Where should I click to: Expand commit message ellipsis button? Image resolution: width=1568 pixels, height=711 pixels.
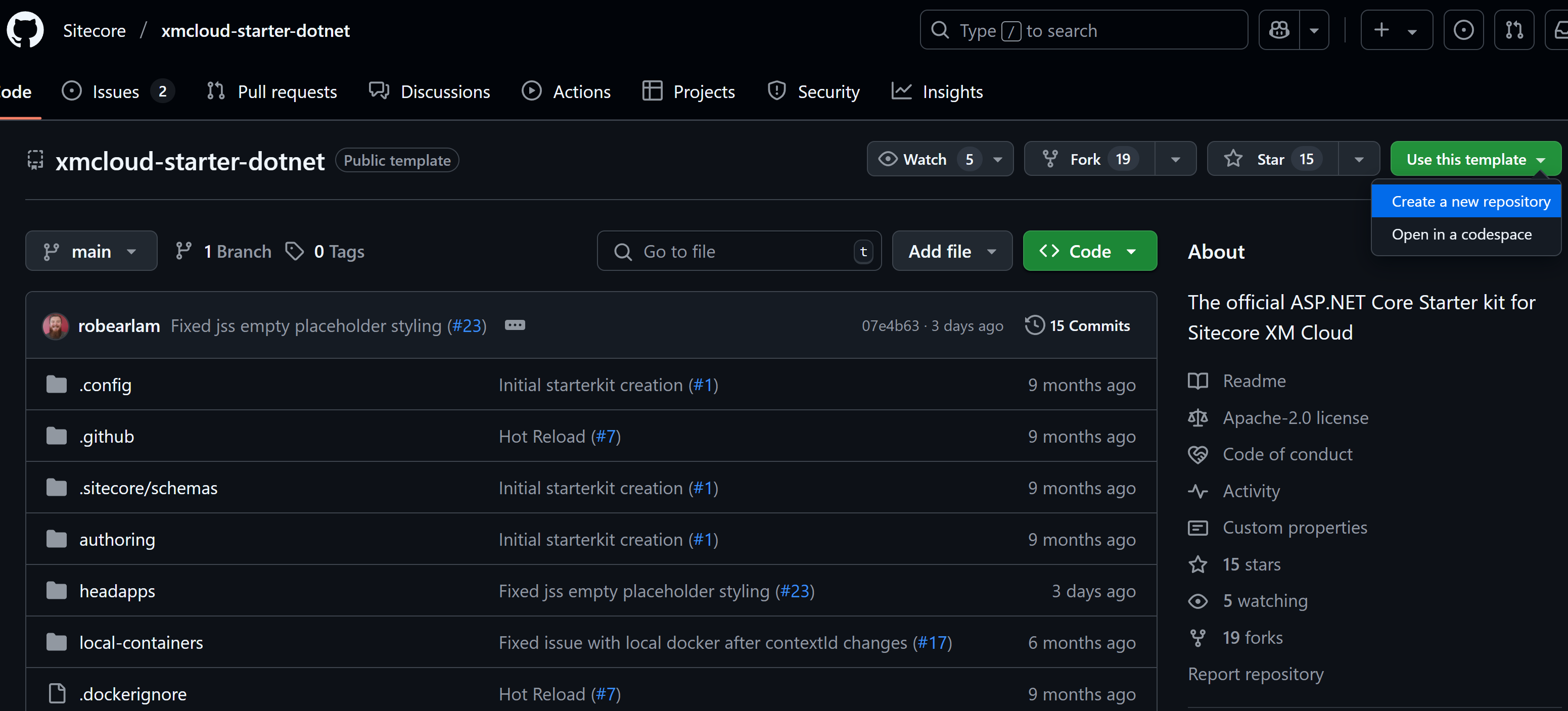coord(515,325)
